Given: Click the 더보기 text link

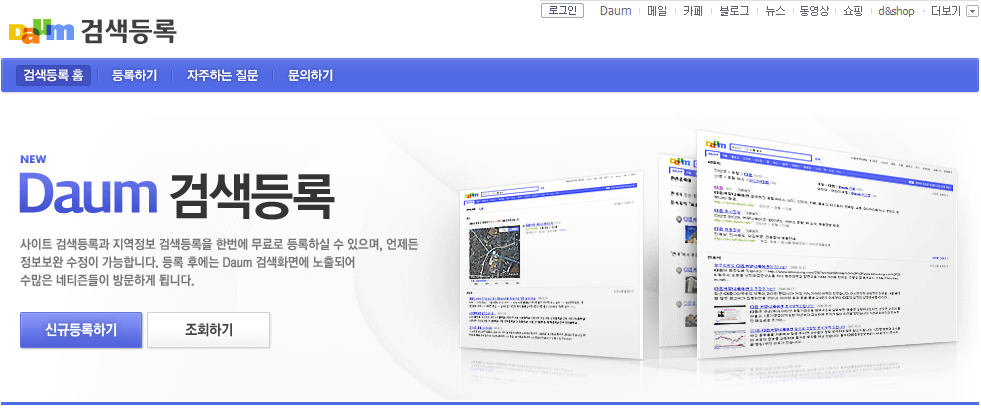Looking at the screenshot, I should pyautogui.click(x=945, y=11).
